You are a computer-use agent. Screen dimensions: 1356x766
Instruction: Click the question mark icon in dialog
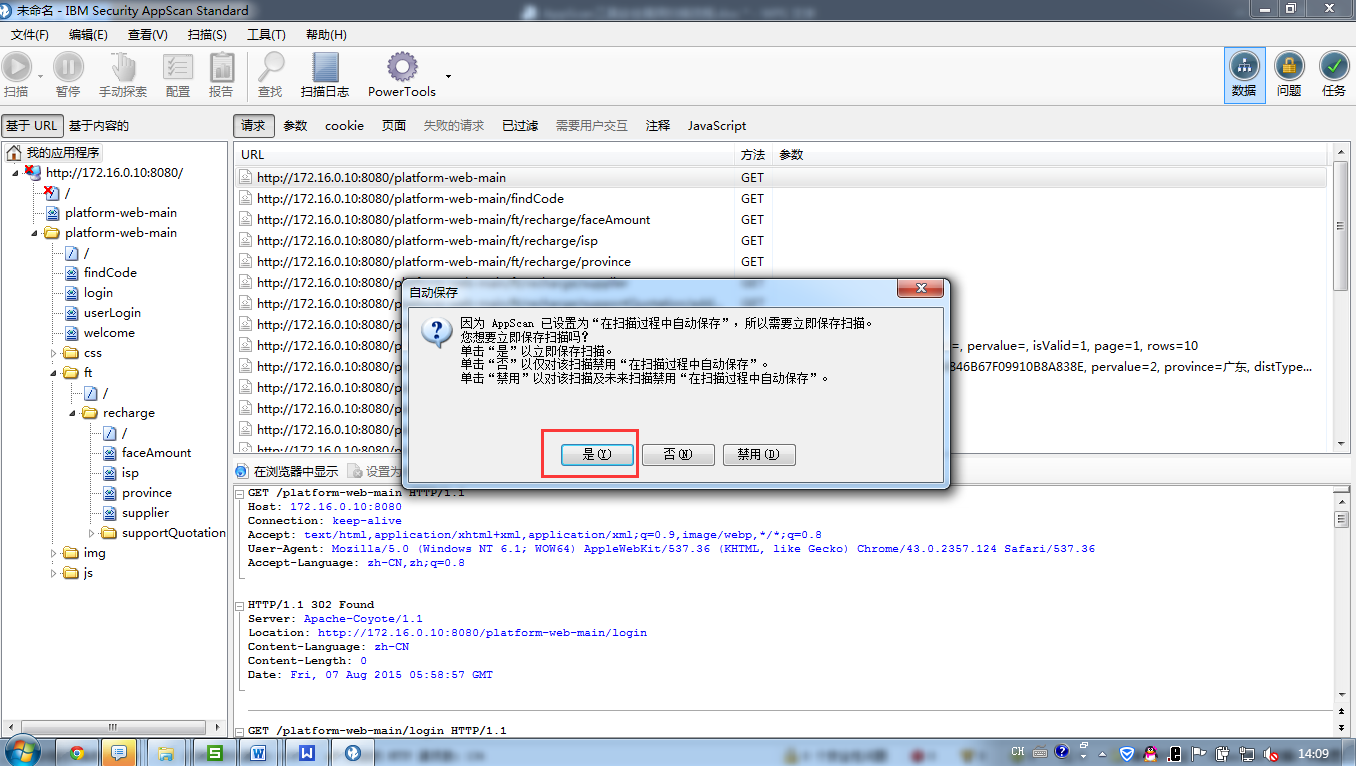(437, 333)
